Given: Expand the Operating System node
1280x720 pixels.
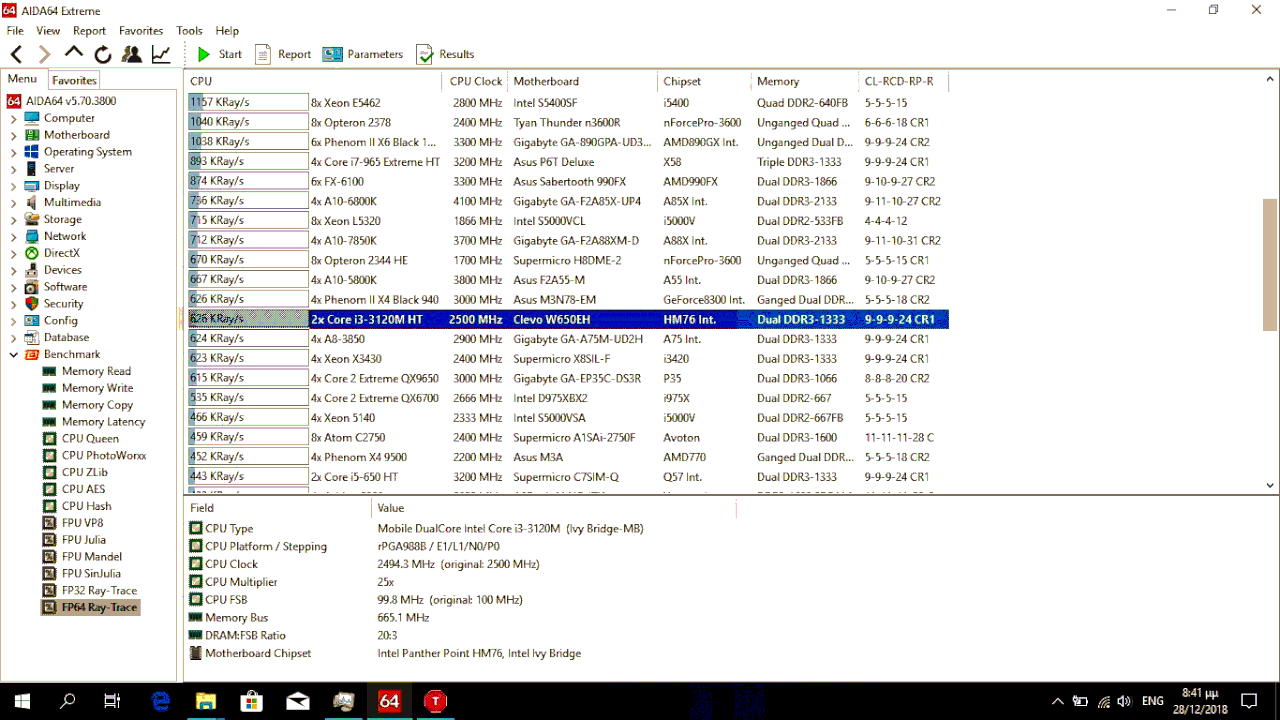Looking at the screenshot, I should point(14,152).
